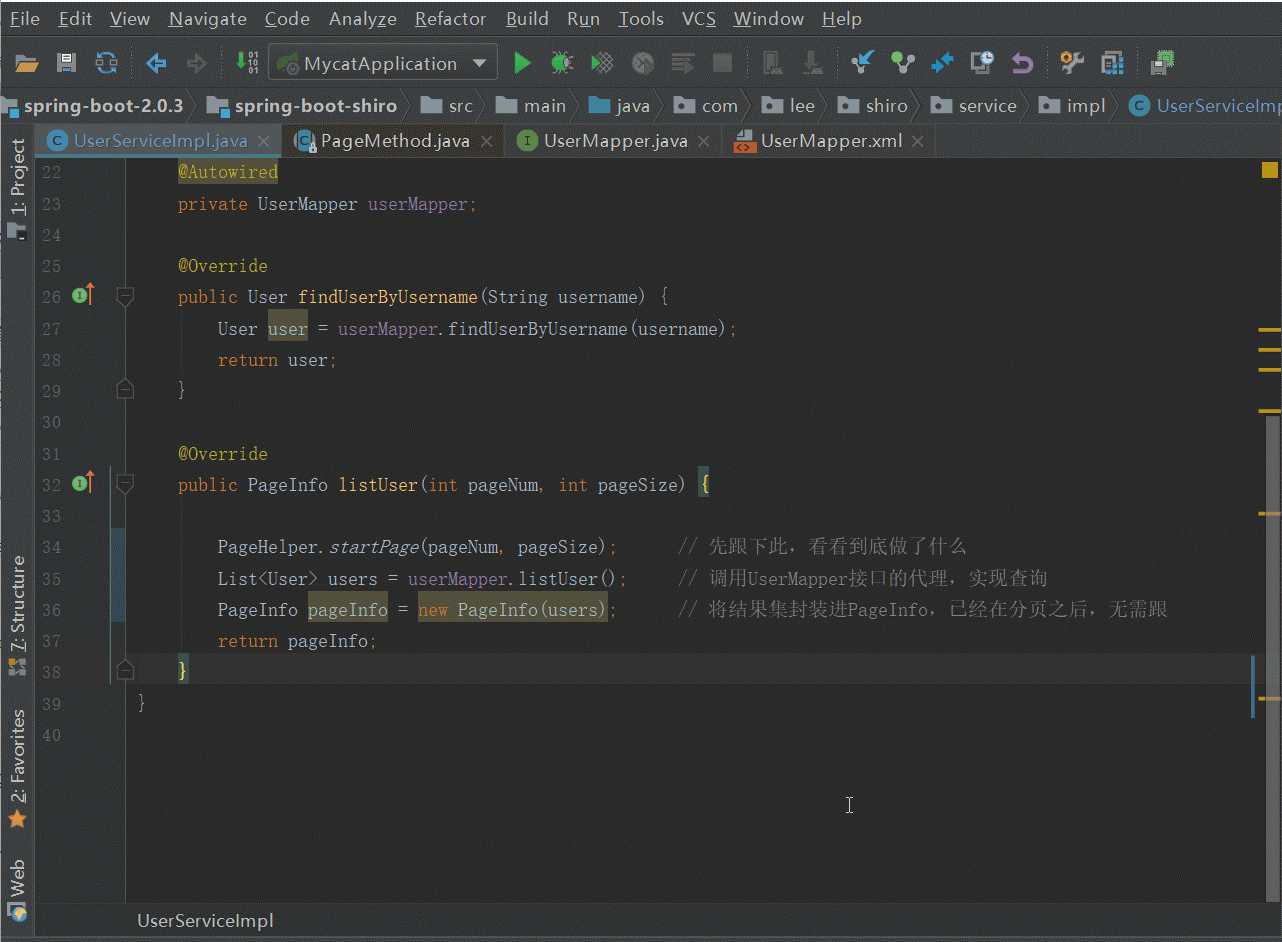
Task: Toggle the Web tool window
Action: point(18,889)
